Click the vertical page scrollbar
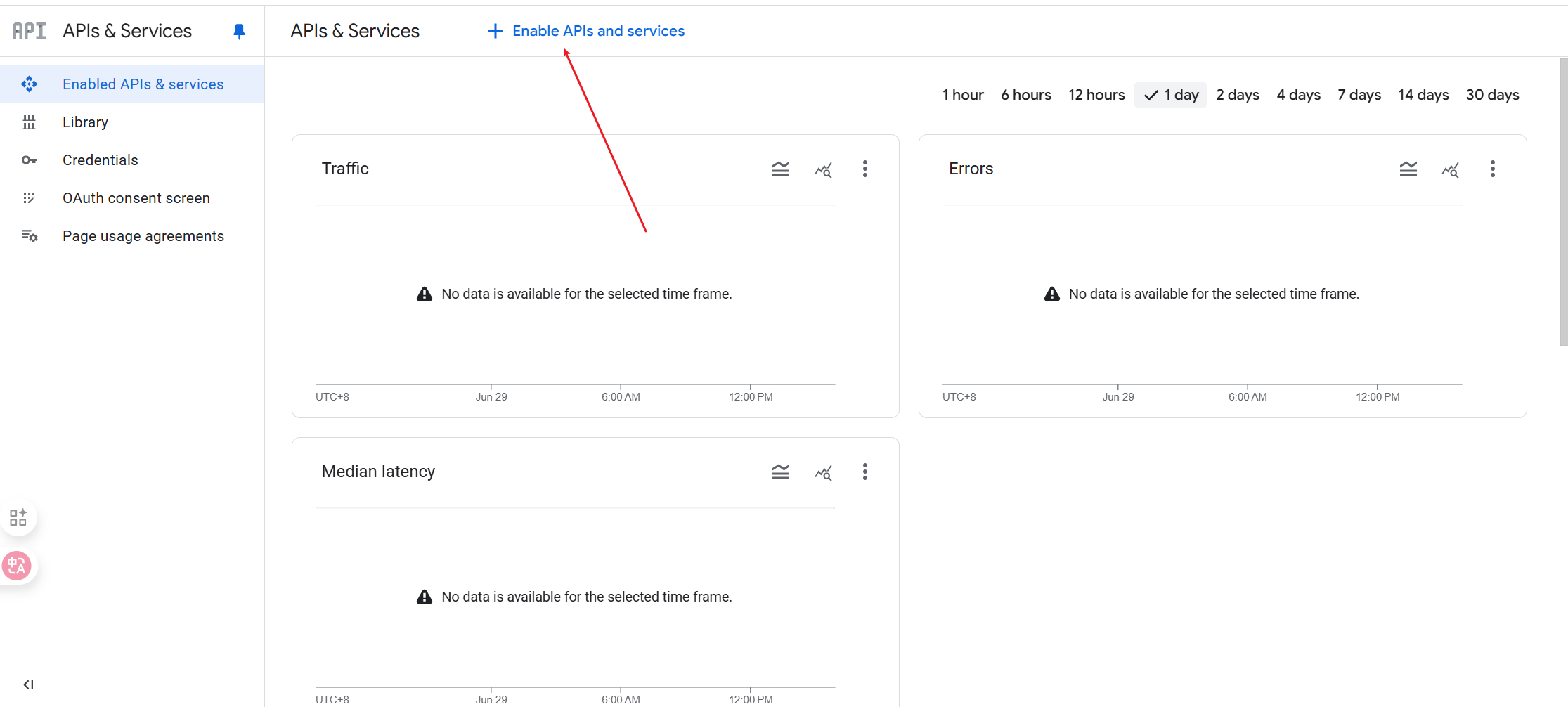The image size is (1568, 707). (1562, 202)
